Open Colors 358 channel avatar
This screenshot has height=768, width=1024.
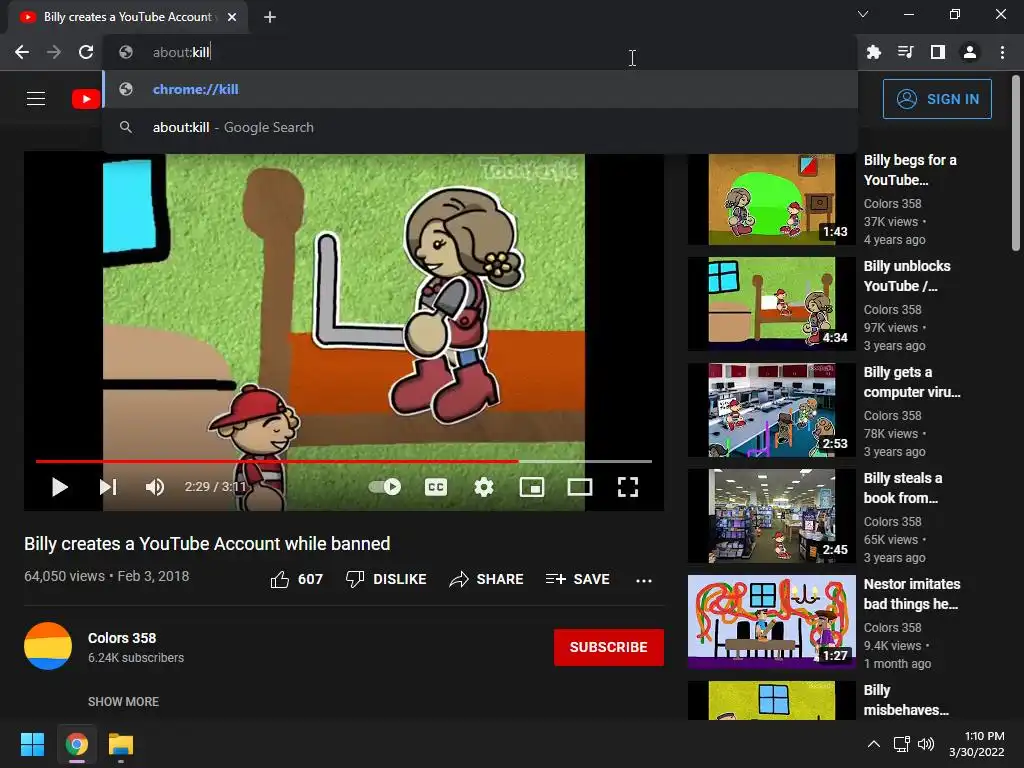click(x=48, y=646)
